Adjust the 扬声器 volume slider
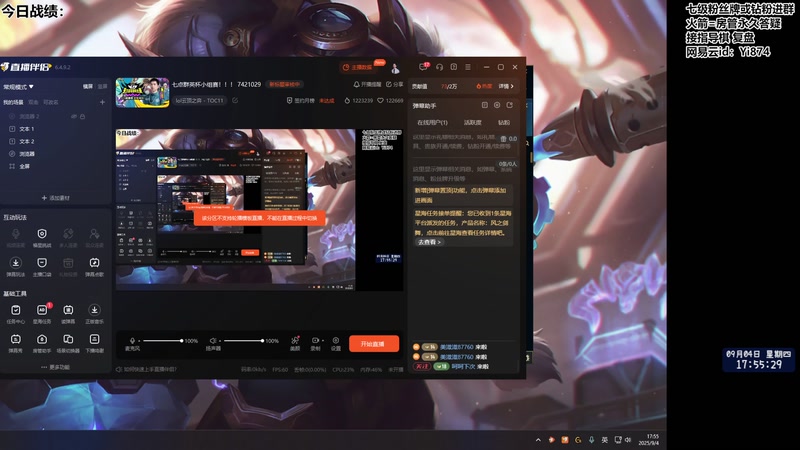800x450 pixels. [243, 341]
